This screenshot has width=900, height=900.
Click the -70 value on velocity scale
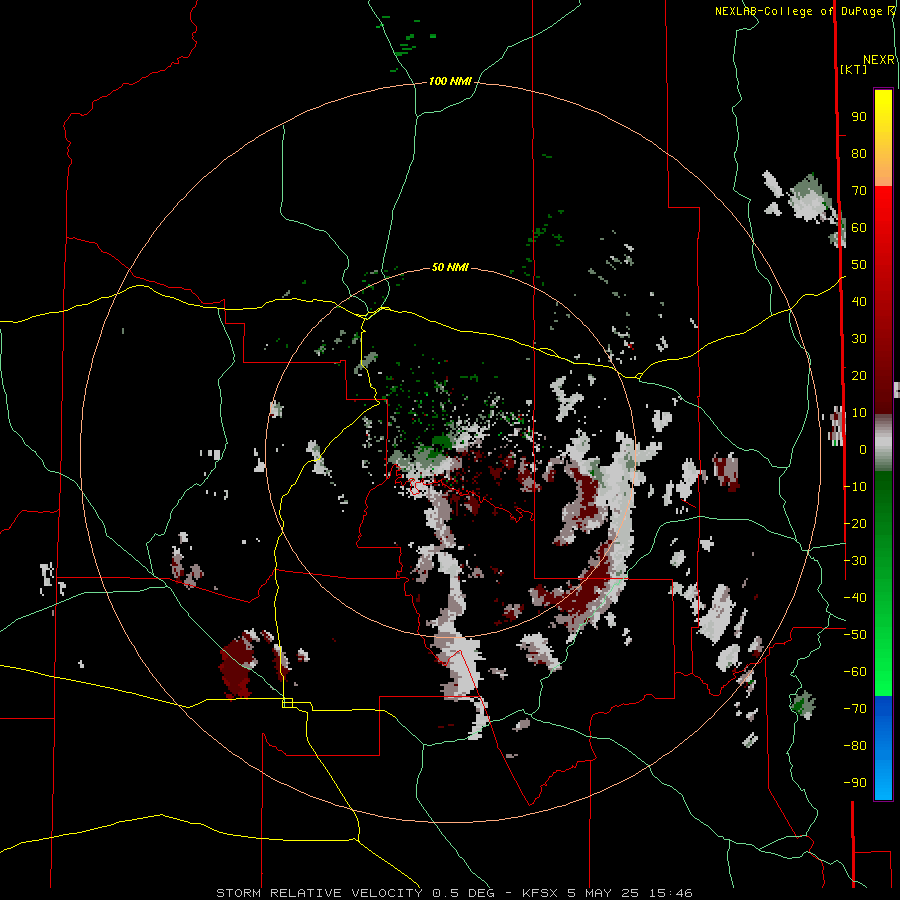coord(855,709)
